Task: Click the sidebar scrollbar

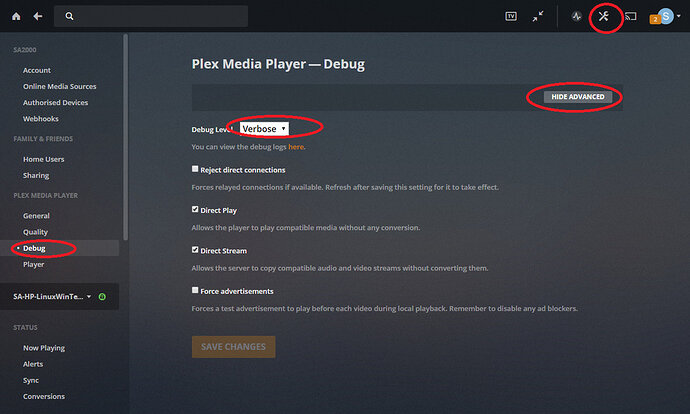Action: pyautogui.click(x=125, y=137)
